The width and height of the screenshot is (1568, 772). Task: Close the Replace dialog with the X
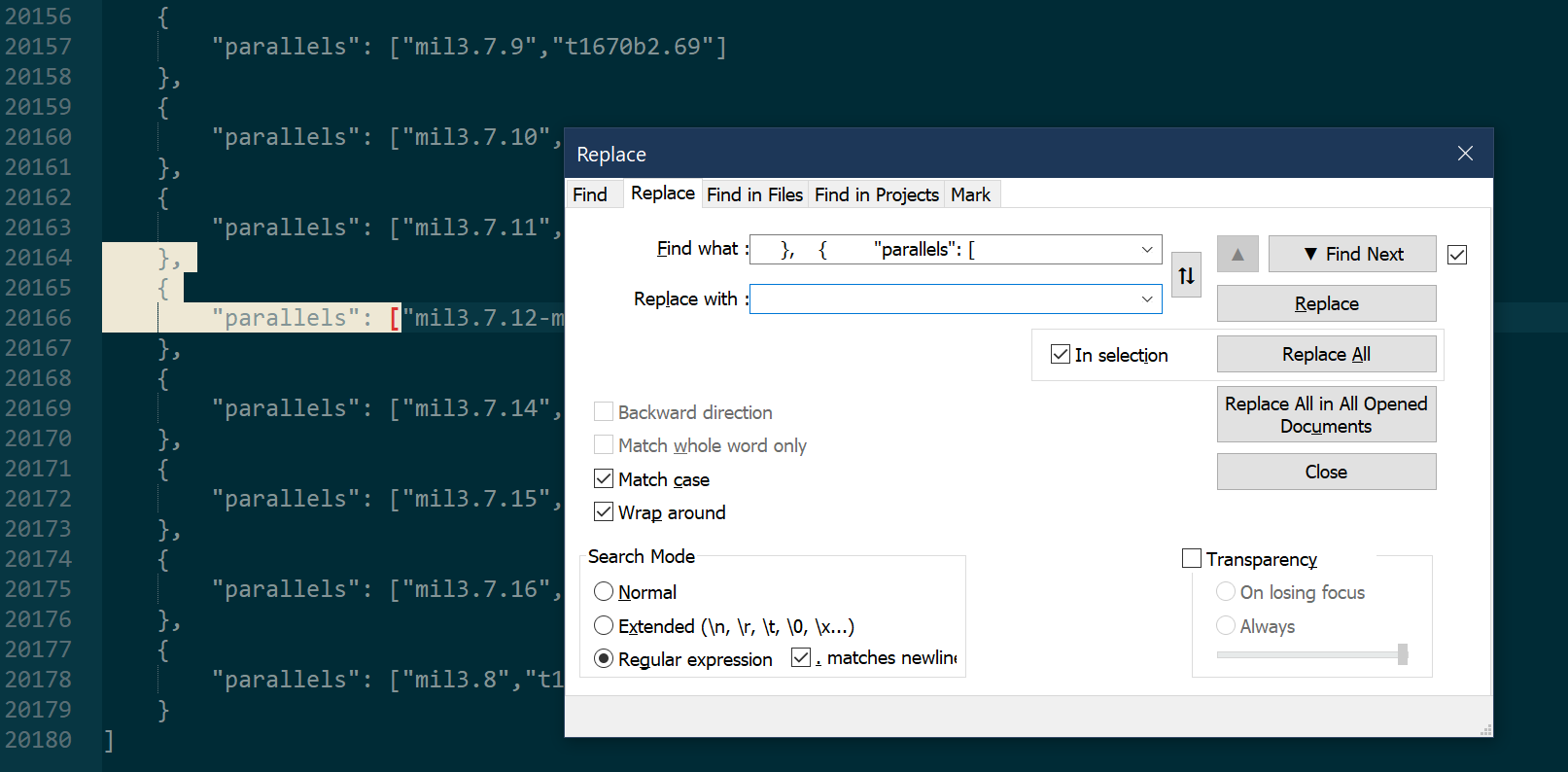1465,154
